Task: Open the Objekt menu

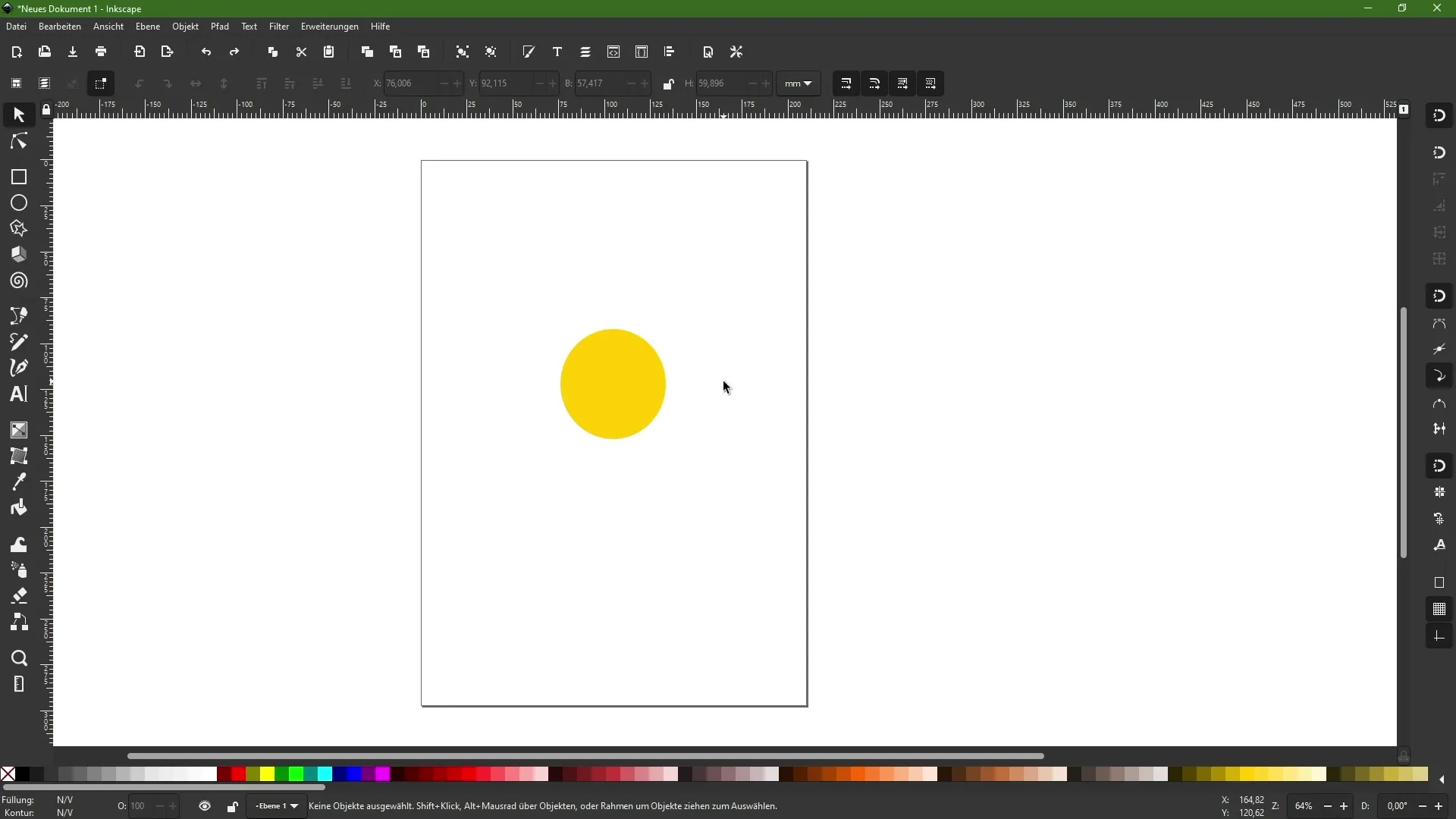Action: 185,27
